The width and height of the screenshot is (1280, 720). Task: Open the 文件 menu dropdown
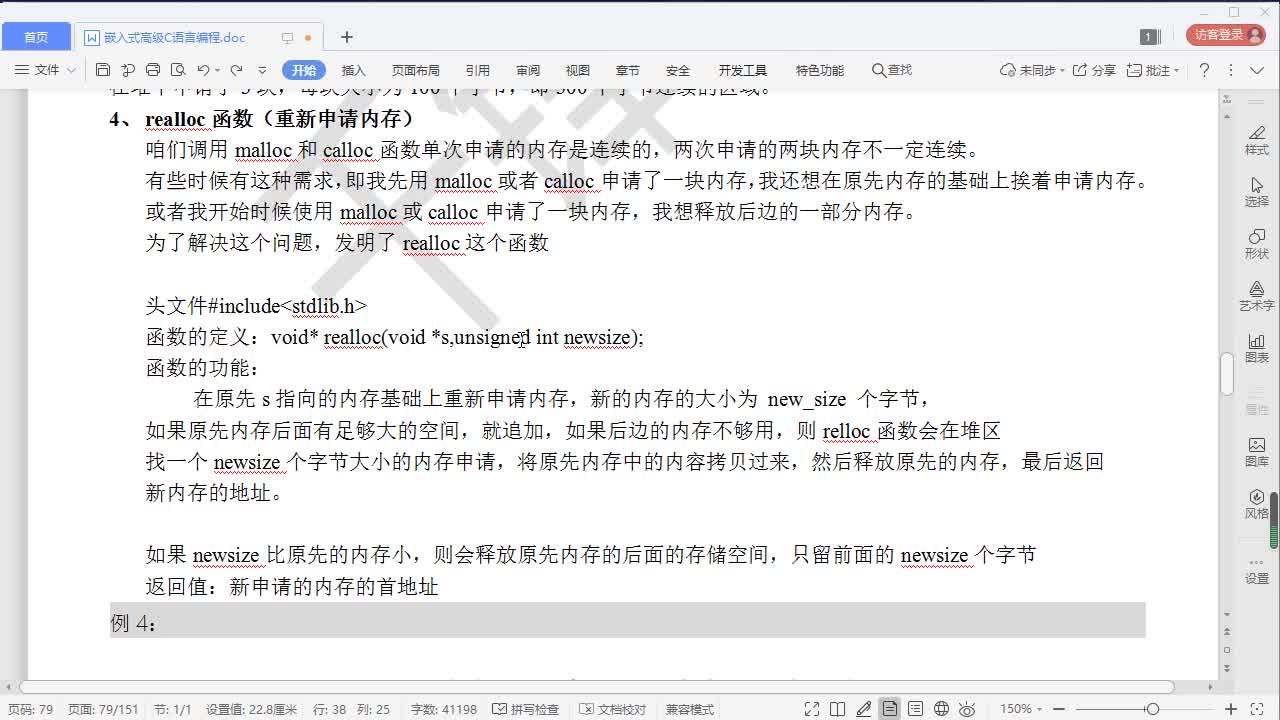(x=46, y=70)
